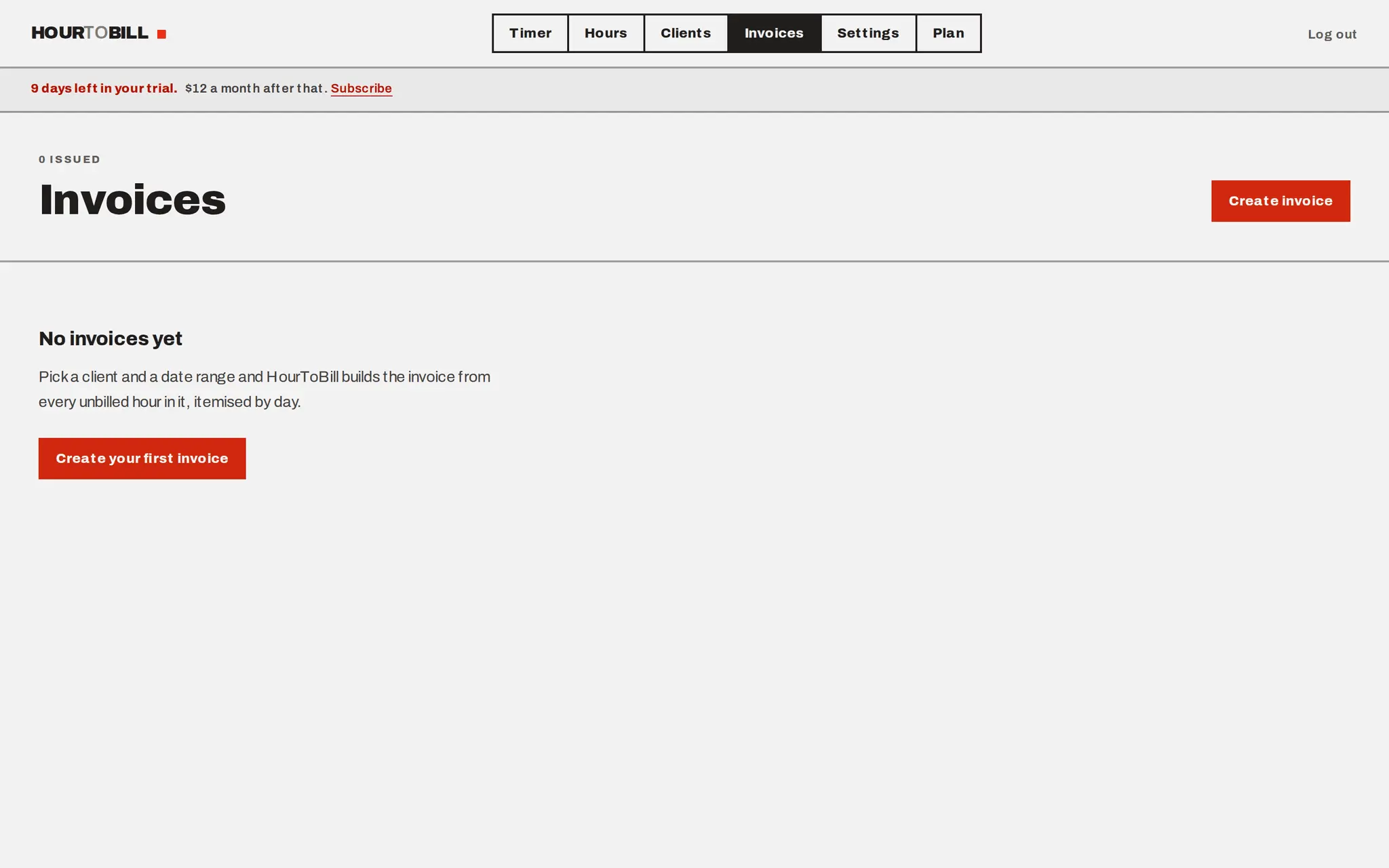Click the 'No invoices yet' heading
Image resolution: width=1389 pixels, height=868 pixels.
pos(111,338)
